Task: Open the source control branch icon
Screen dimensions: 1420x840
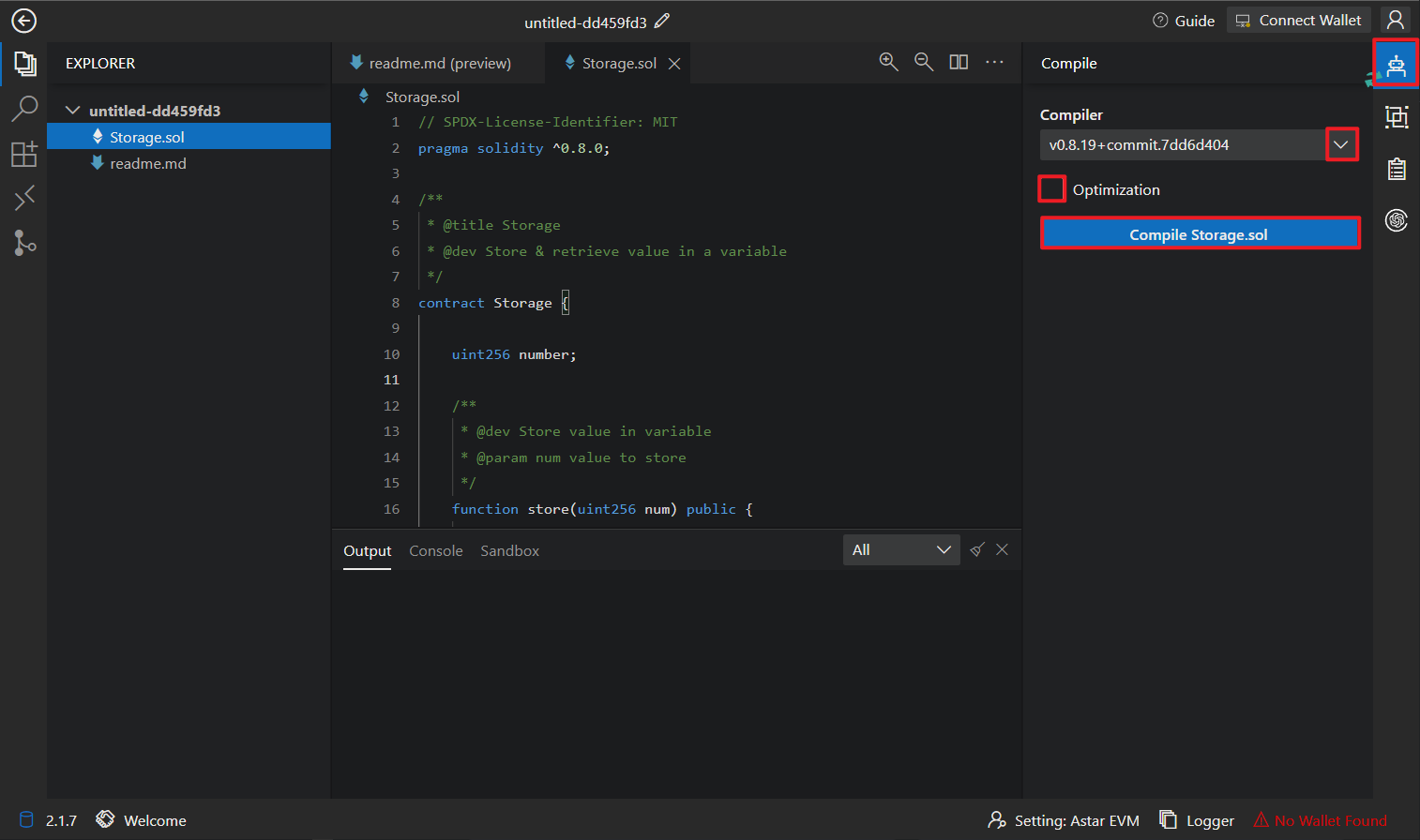Action: tap(24, 243)
